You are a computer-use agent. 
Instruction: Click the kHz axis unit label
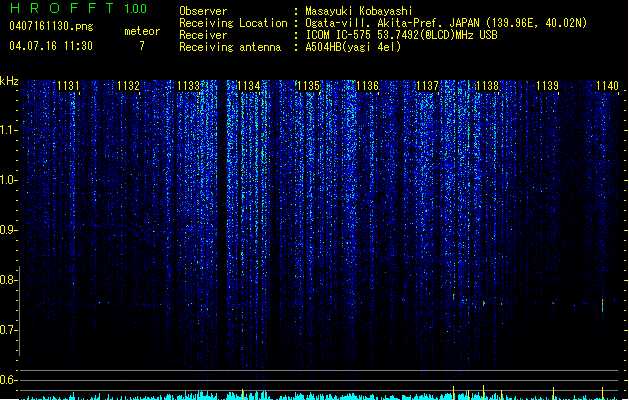point(9,81)
